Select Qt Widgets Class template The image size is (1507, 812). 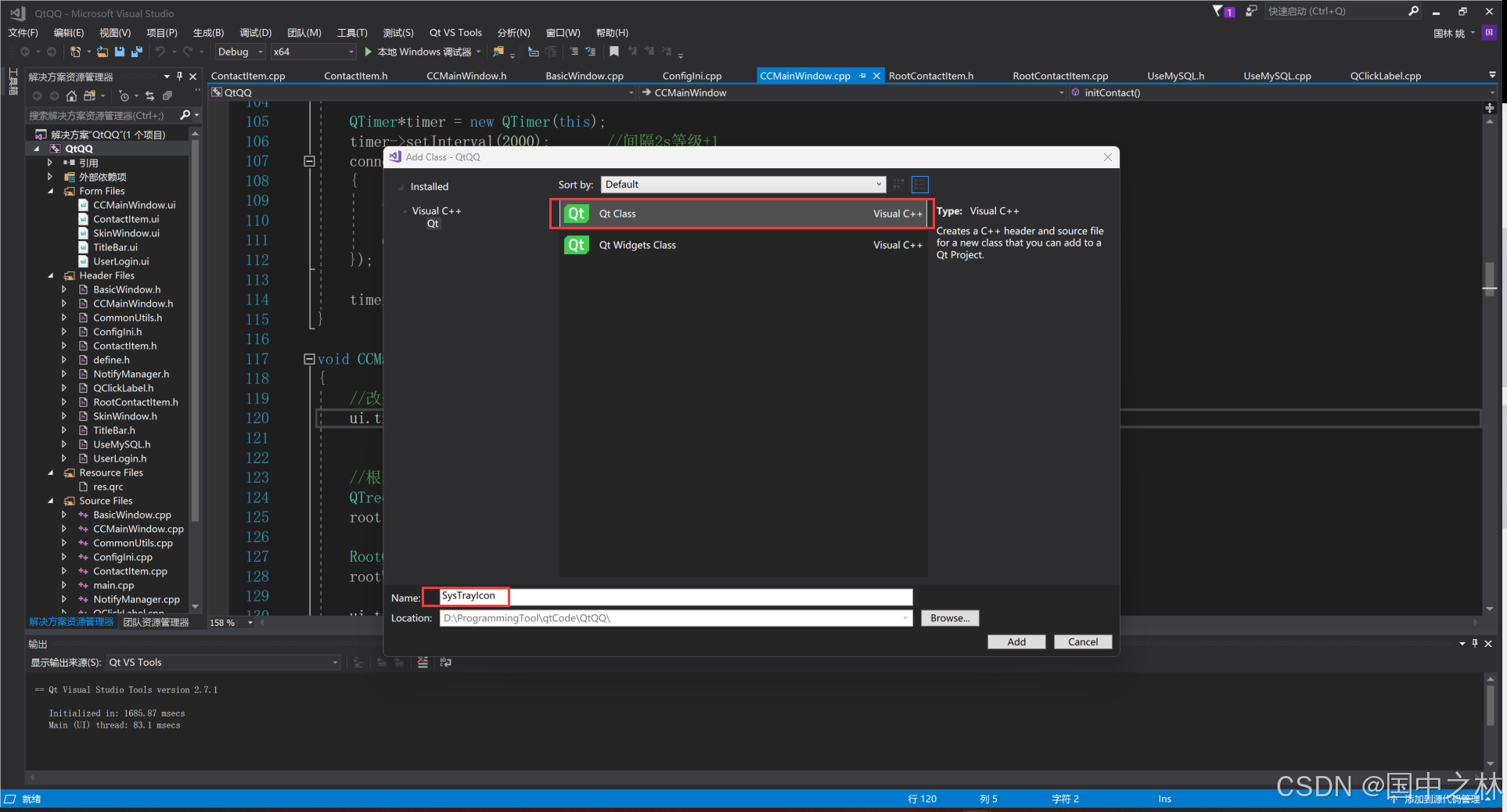[743, 245]
